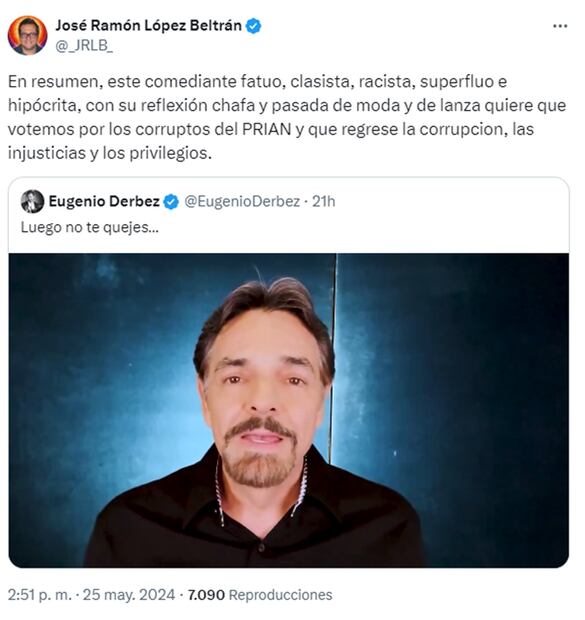585x620 pixels.
Task: Click the blue verified badge next to Beltrán
Action: (x=254, y=26)
